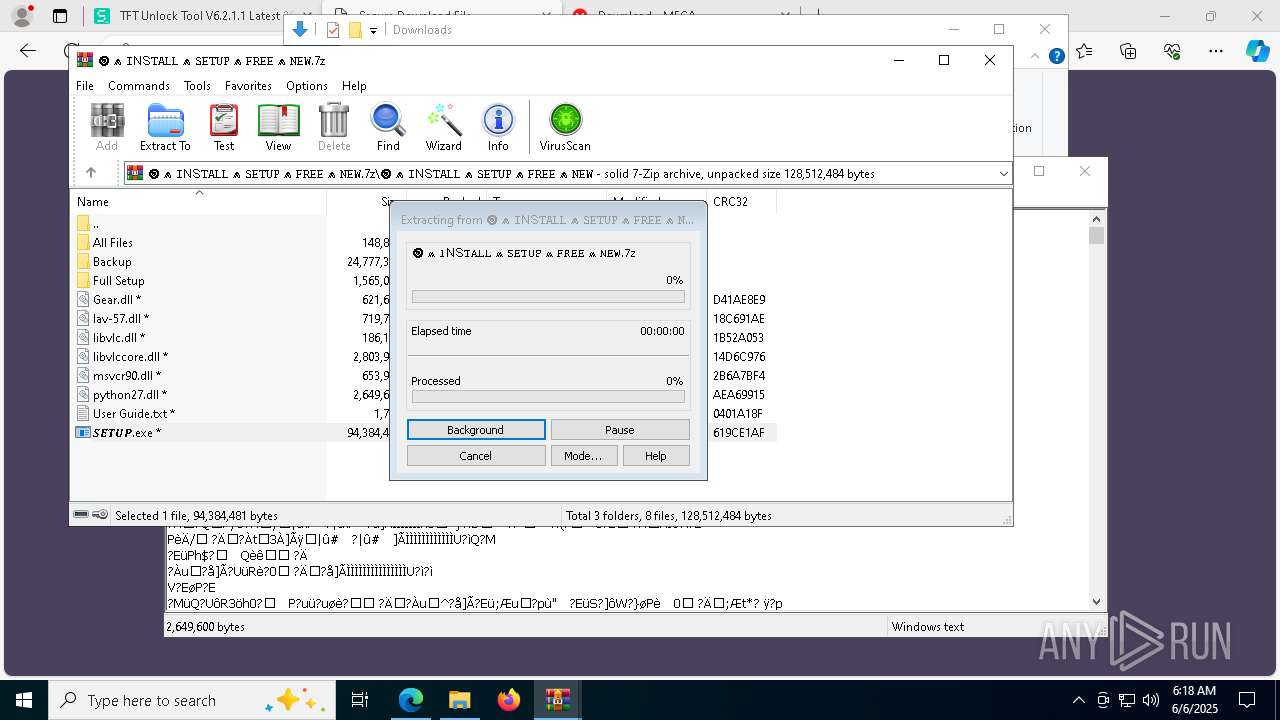This screenshot has height=720, width=1280.
Task: Open the Windows Start menu
Action: (23, 700)
